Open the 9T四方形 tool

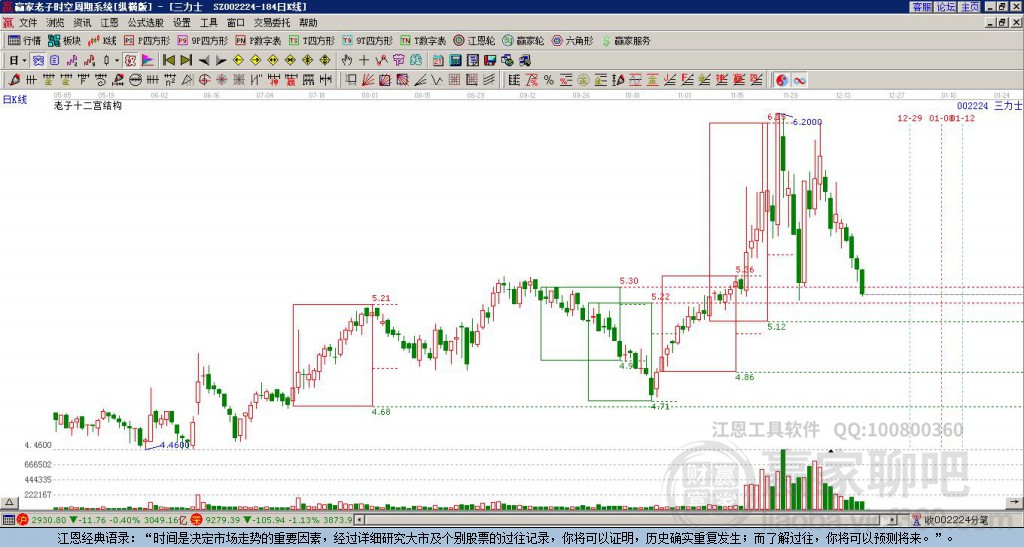pyautogui.click(x=368, y=40)
